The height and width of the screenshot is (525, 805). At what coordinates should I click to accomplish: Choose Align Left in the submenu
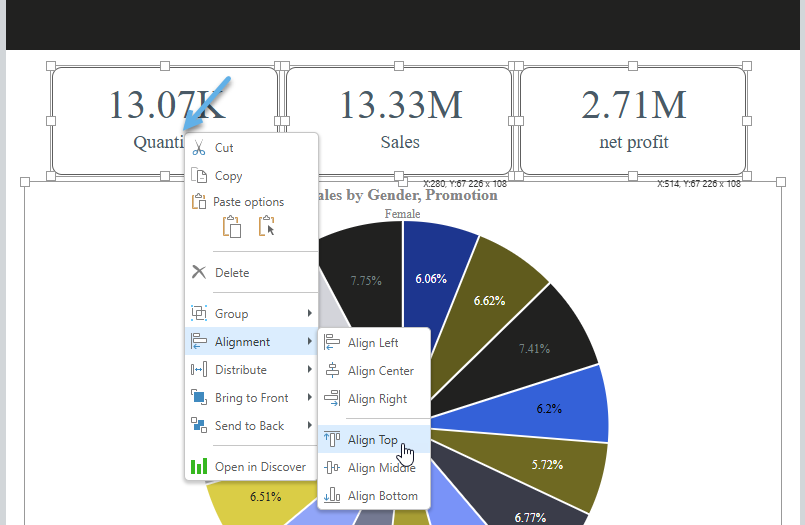pyautogui.click(x=374, y=342)
